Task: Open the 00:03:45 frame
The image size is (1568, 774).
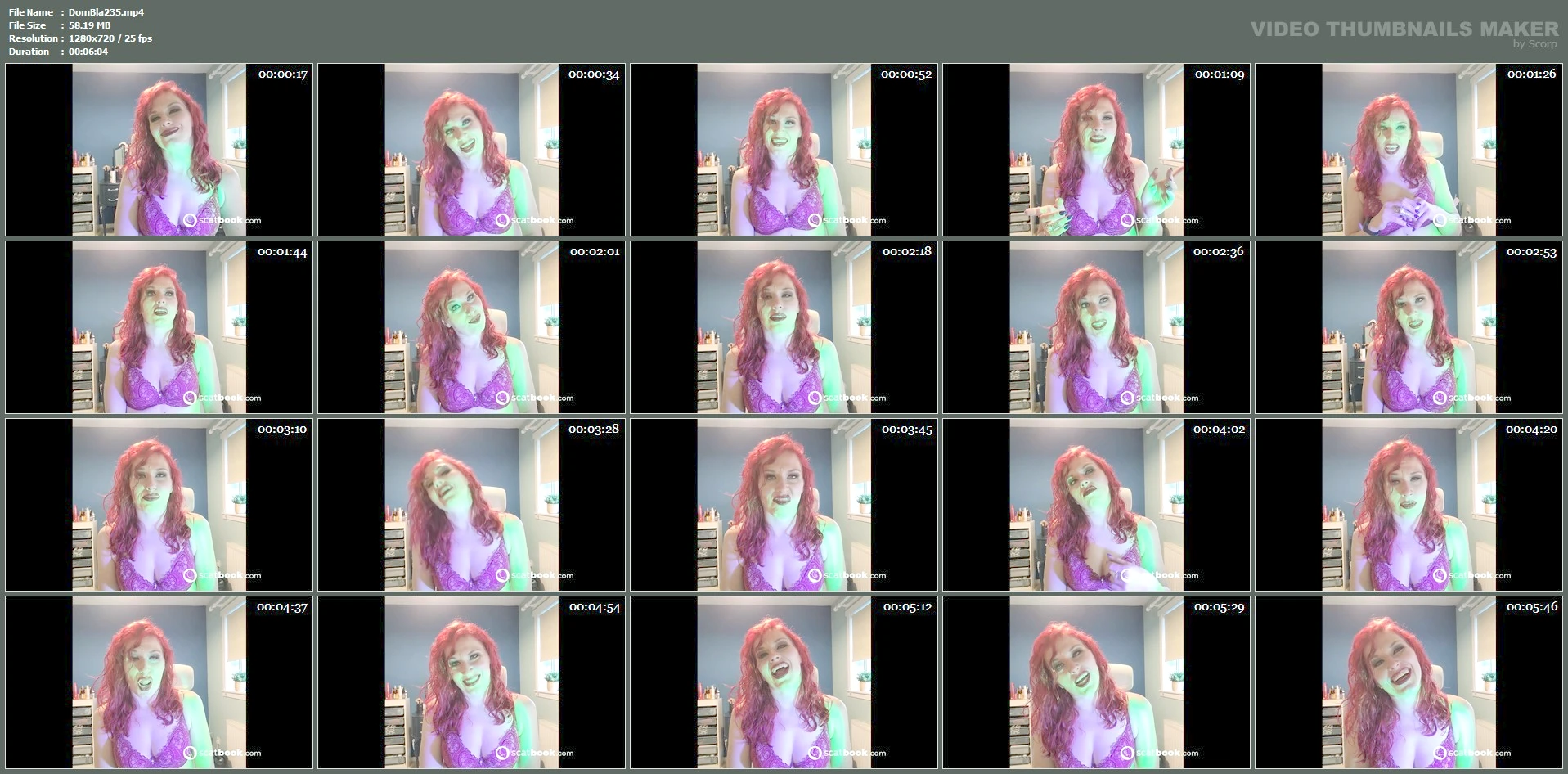Action: pyautogui.click(x=784, y=505)
